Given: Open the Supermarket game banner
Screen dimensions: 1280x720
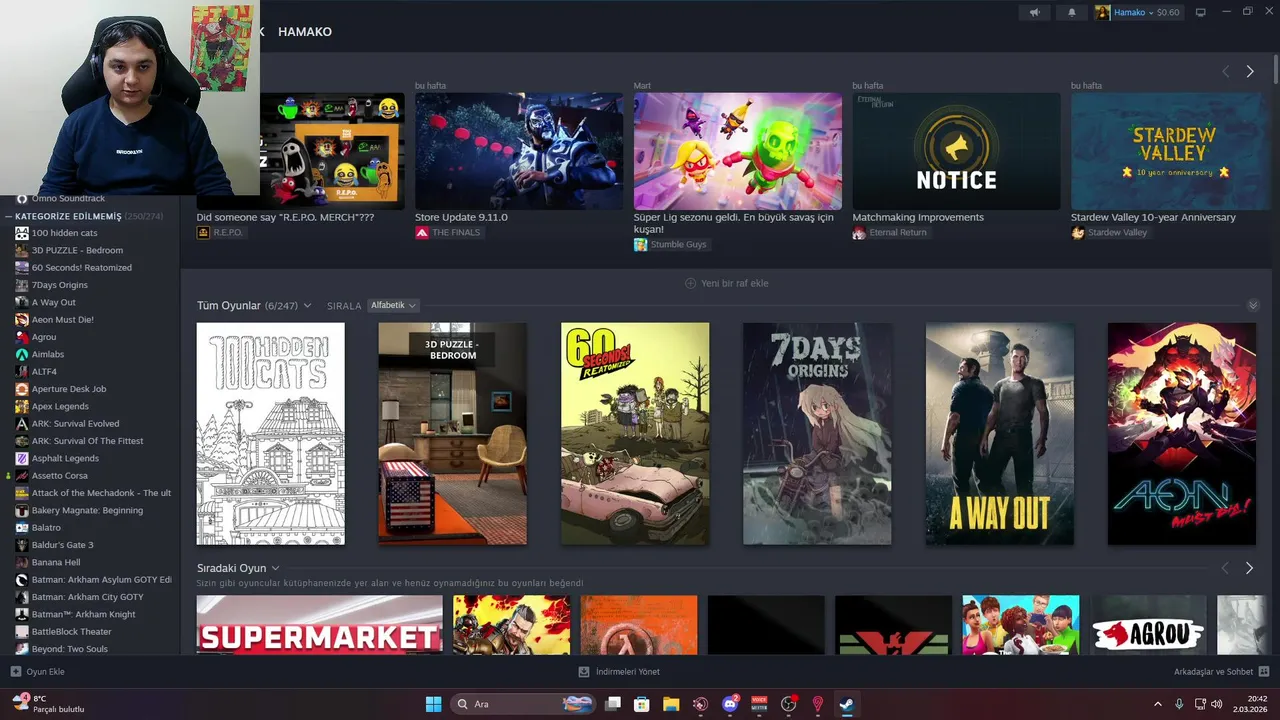Looking at the screenshot, I should tap(320, 625).
